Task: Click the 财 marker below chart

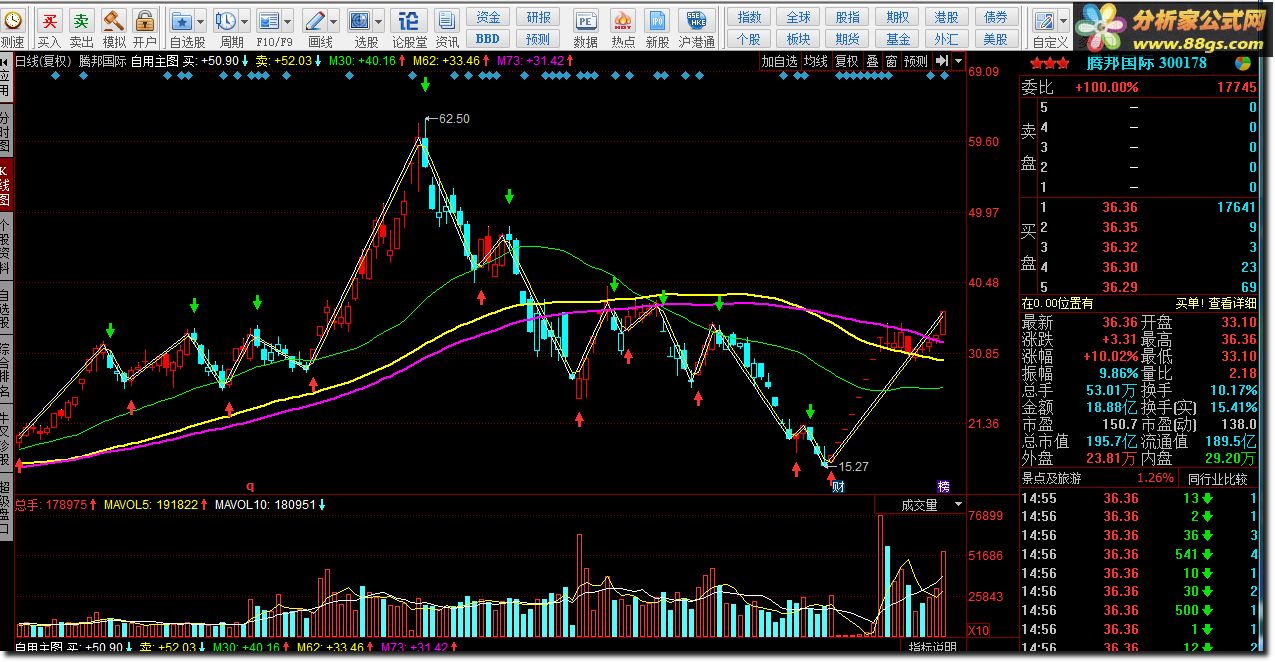Action: (x=837, y=487)
